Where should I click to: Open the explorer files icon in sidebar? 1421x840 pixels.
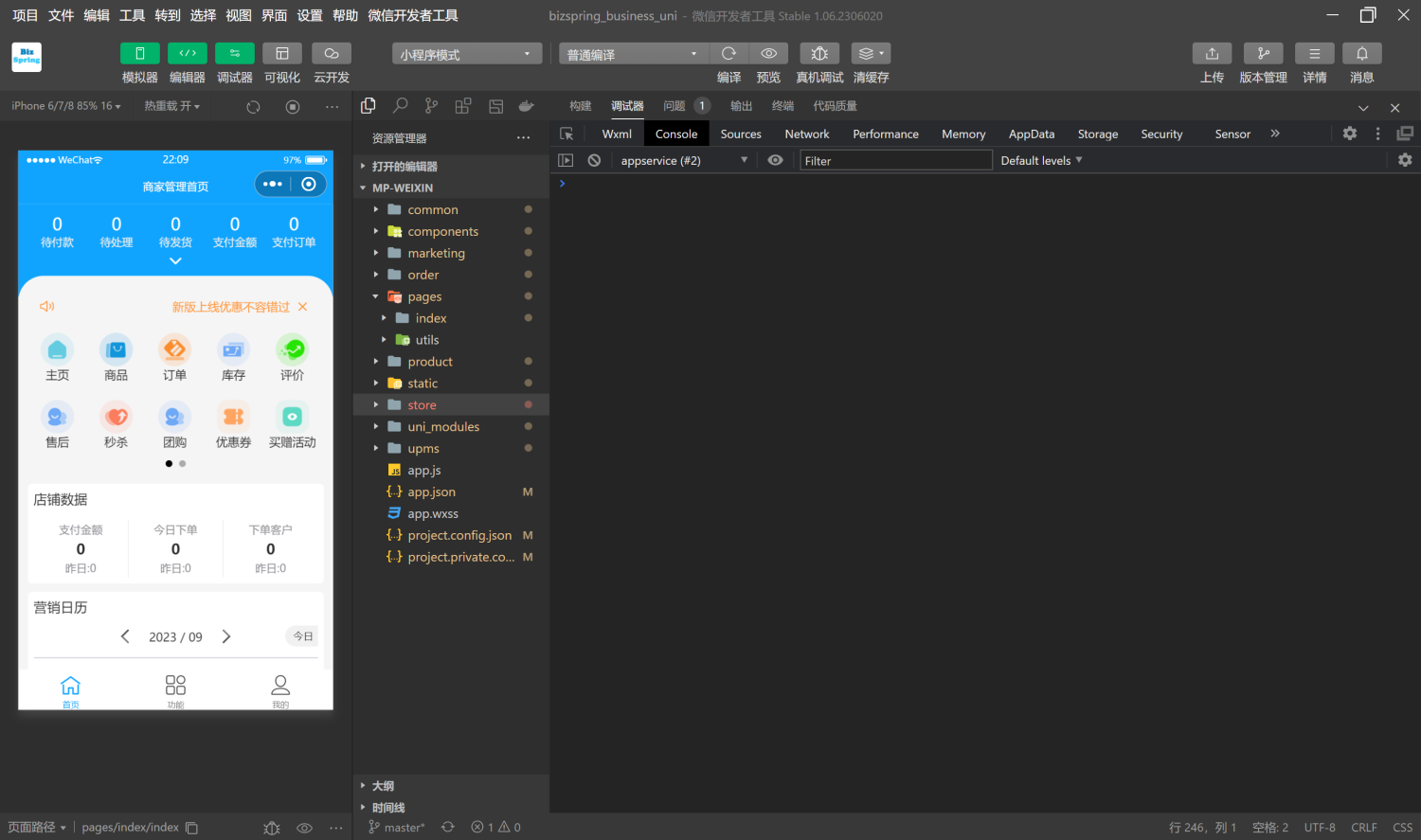pyautogui.click(x=369, y=106)
